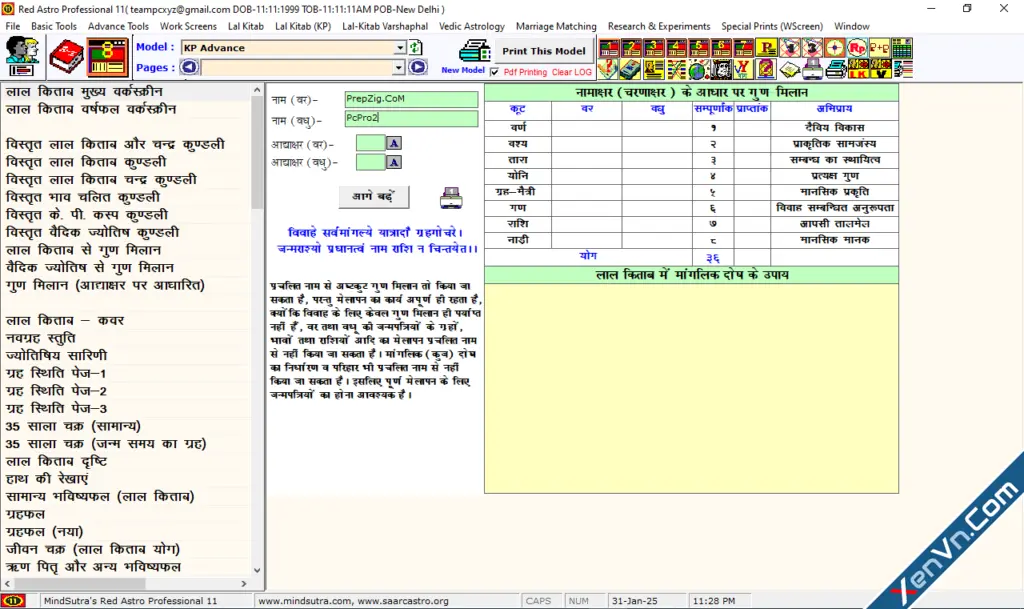Open worksheet screen 5 icon

coord(698,48)
